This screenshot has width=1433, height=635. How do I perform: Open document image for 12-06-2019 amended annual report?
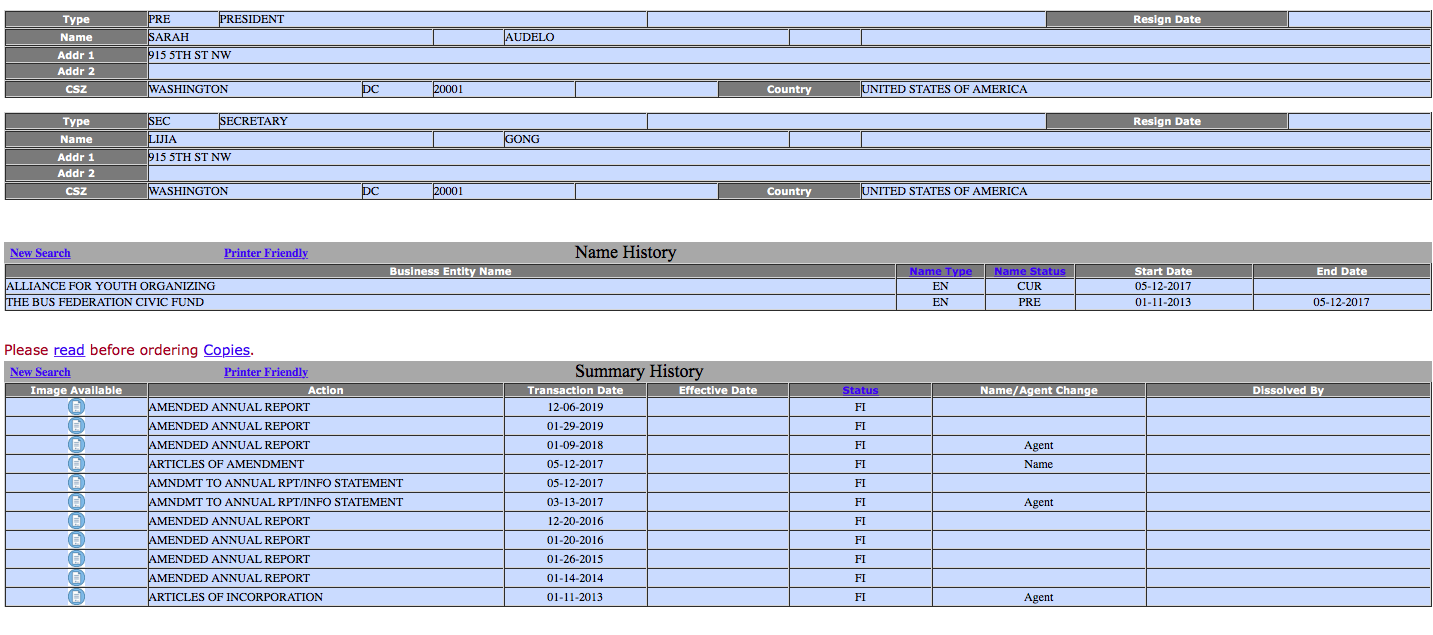coord(76,407)
